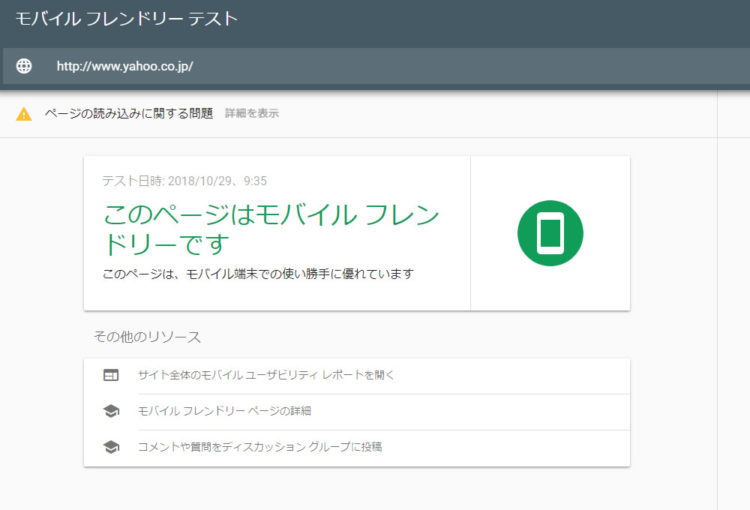Click the URL field showing http://www.yahoo.co.jp/
Screen dimensions: 750x510
click(124, 66)
